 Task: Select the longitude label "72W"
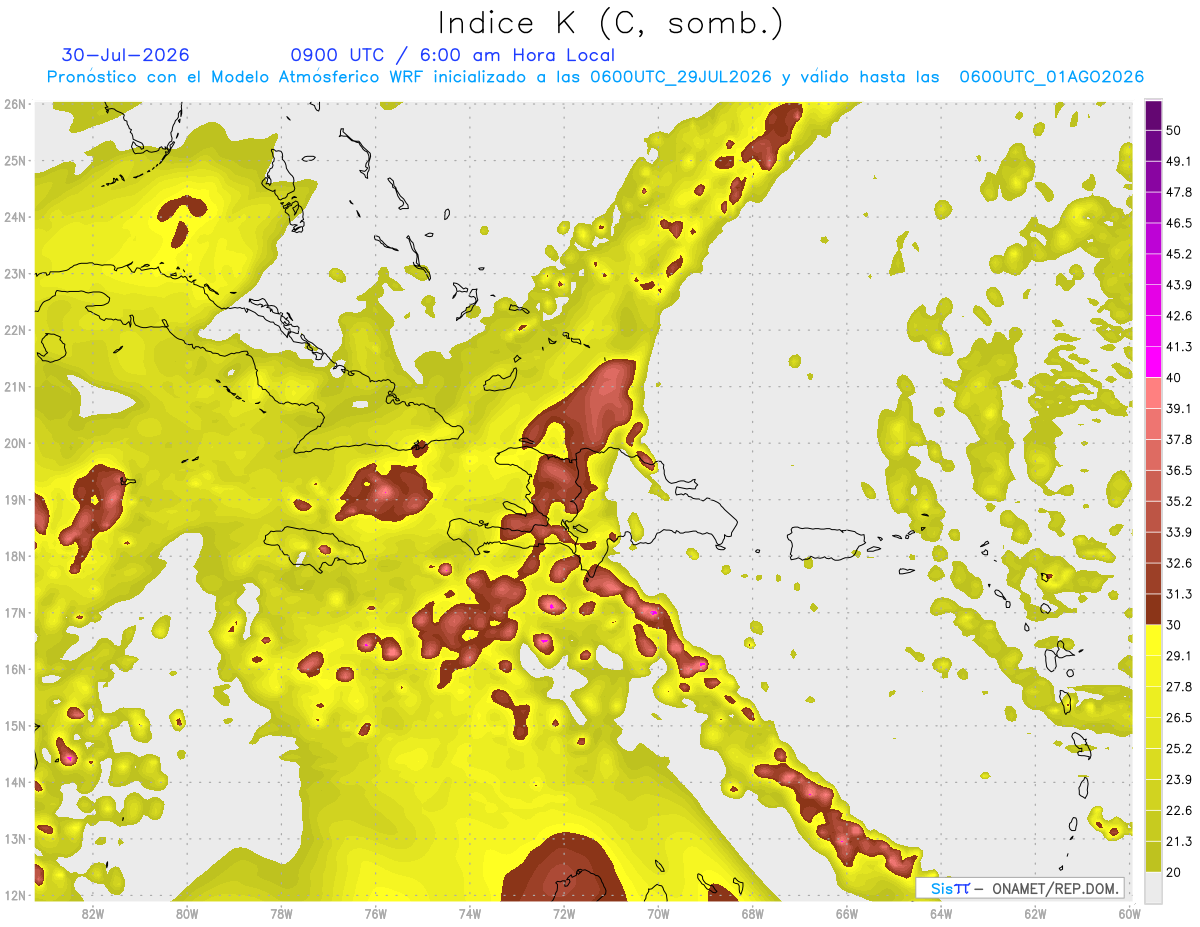point(564,914)
